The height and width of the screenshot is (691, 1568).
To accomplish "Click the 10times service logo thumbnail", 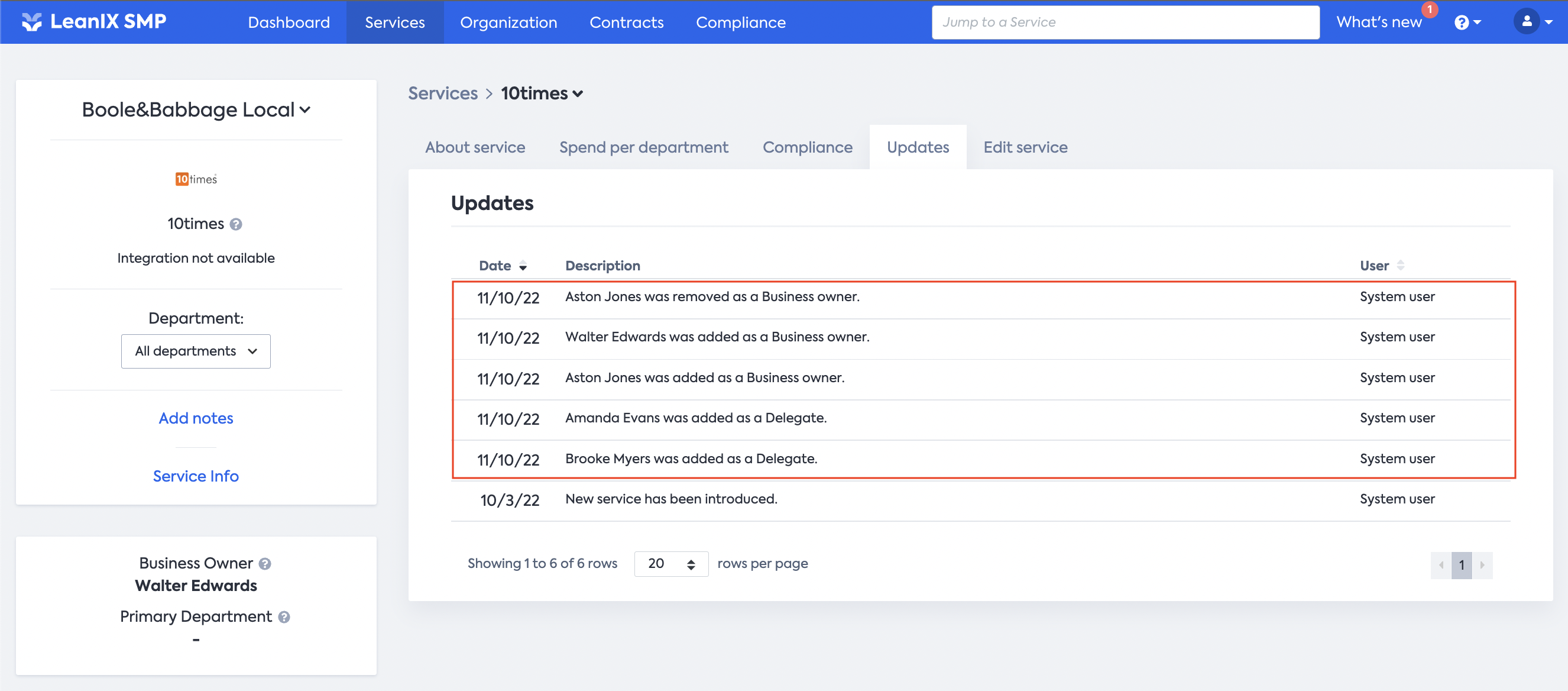I will 196,179.
